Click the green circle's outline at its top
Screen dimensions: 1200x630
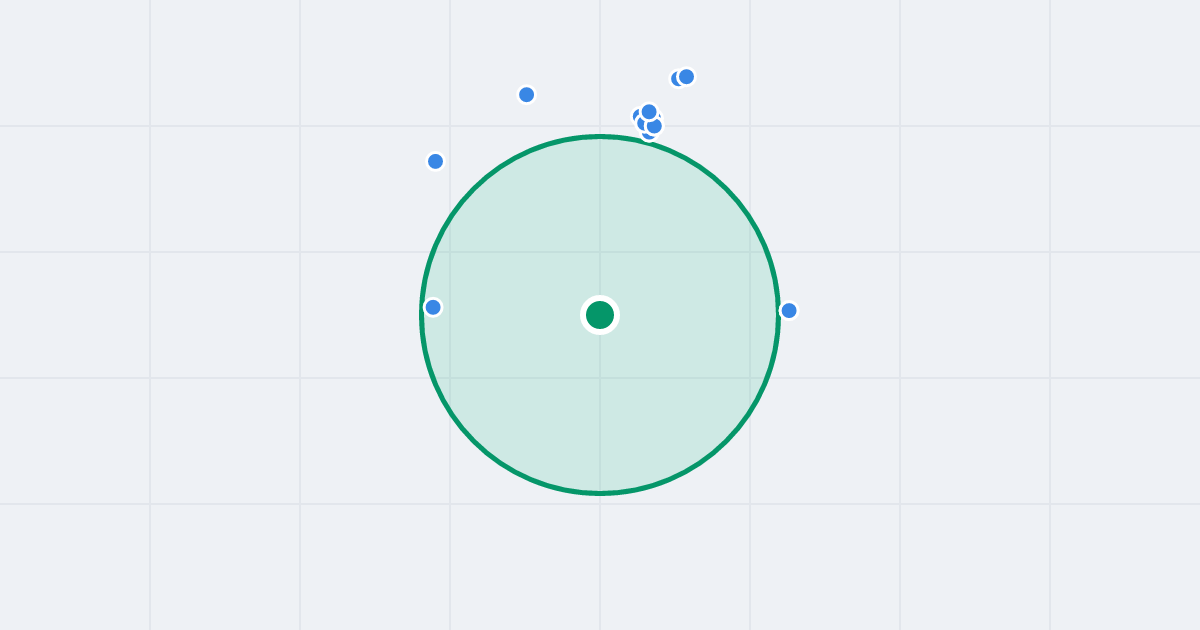600,137
